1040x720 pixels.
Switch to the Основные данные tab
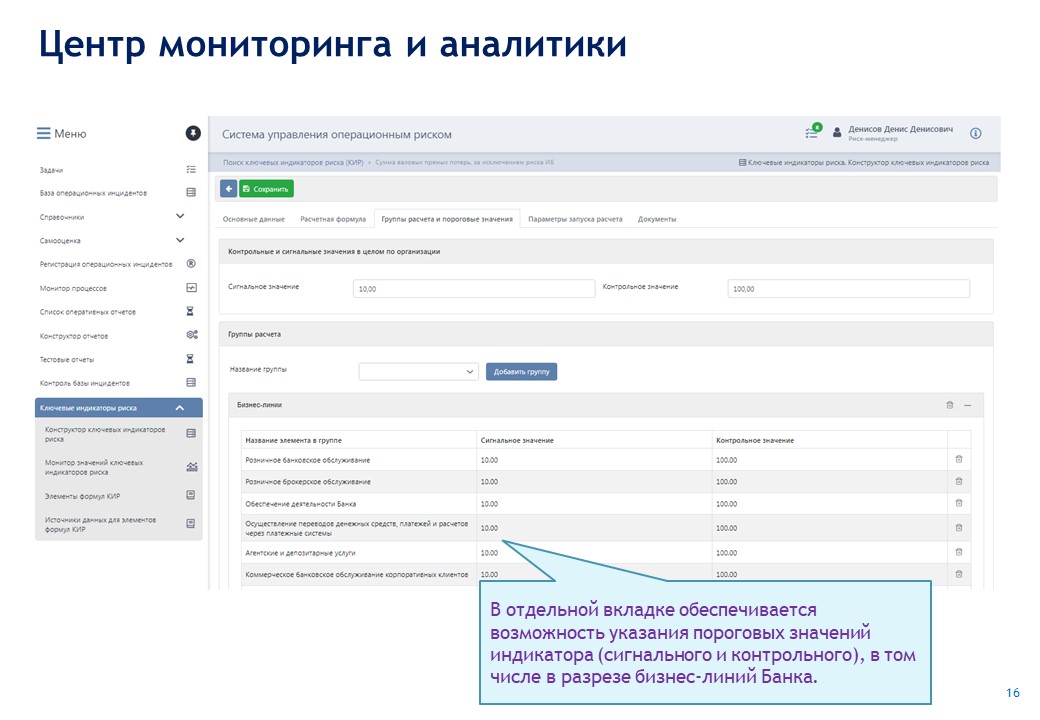point(253,219)
